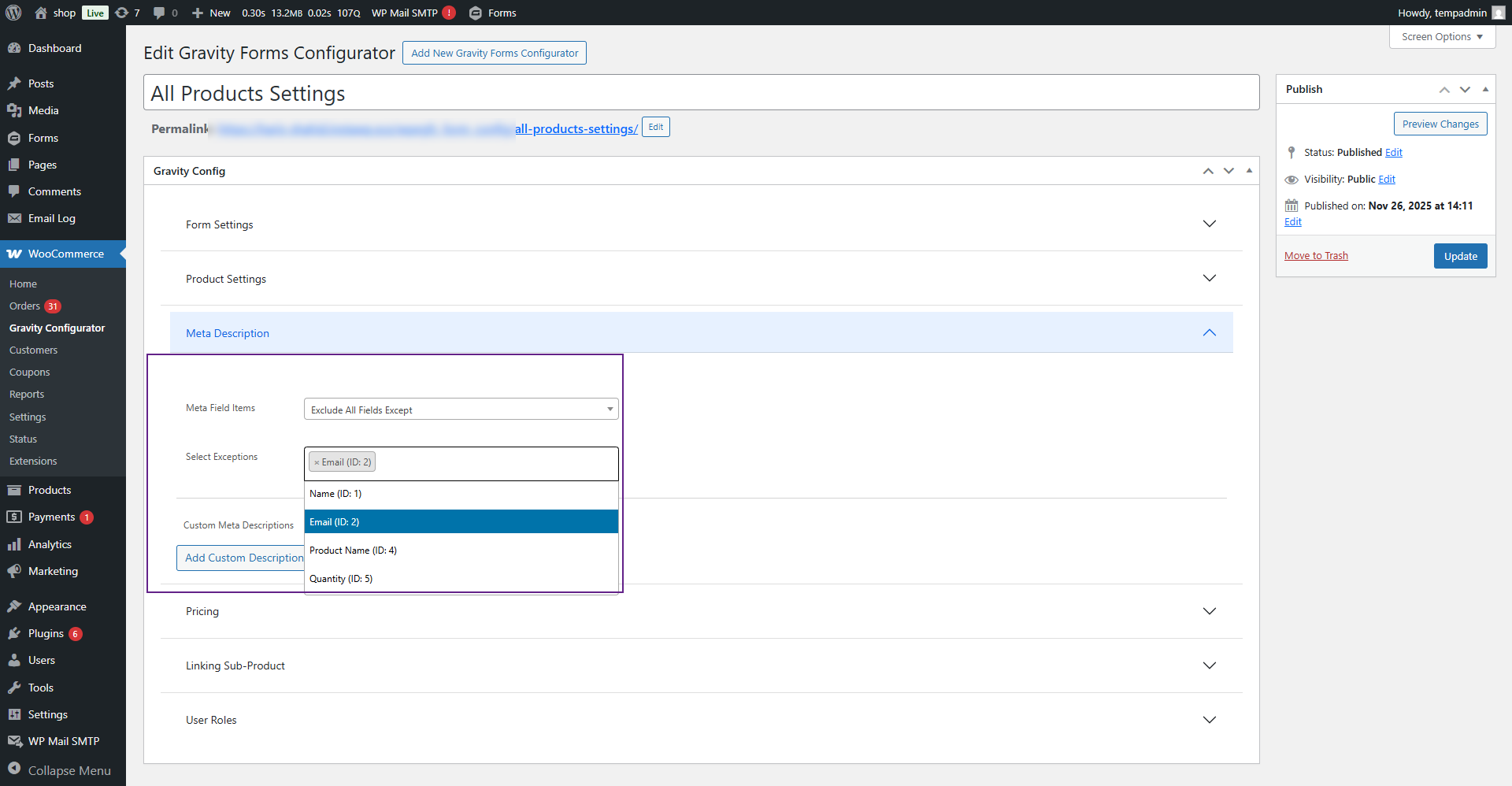
Task: Click the Dashboard gauge icon
Action: pyautogui.click(x=14, y=48)
